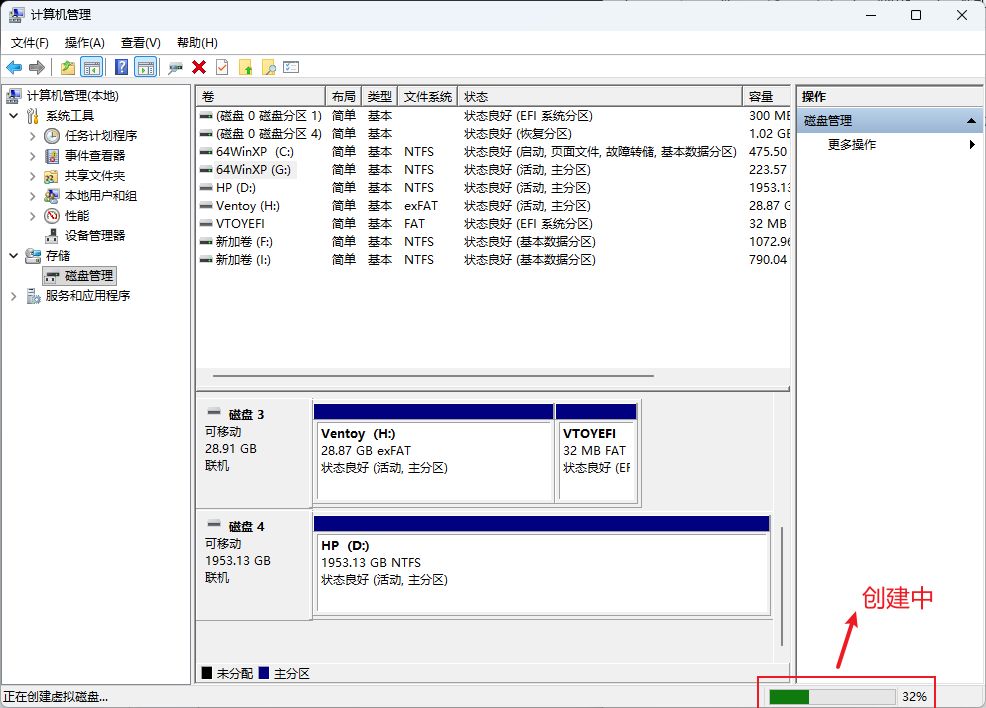Click the red X delete icon
Viewport: 986px width, 708px height.
[199, 67]
